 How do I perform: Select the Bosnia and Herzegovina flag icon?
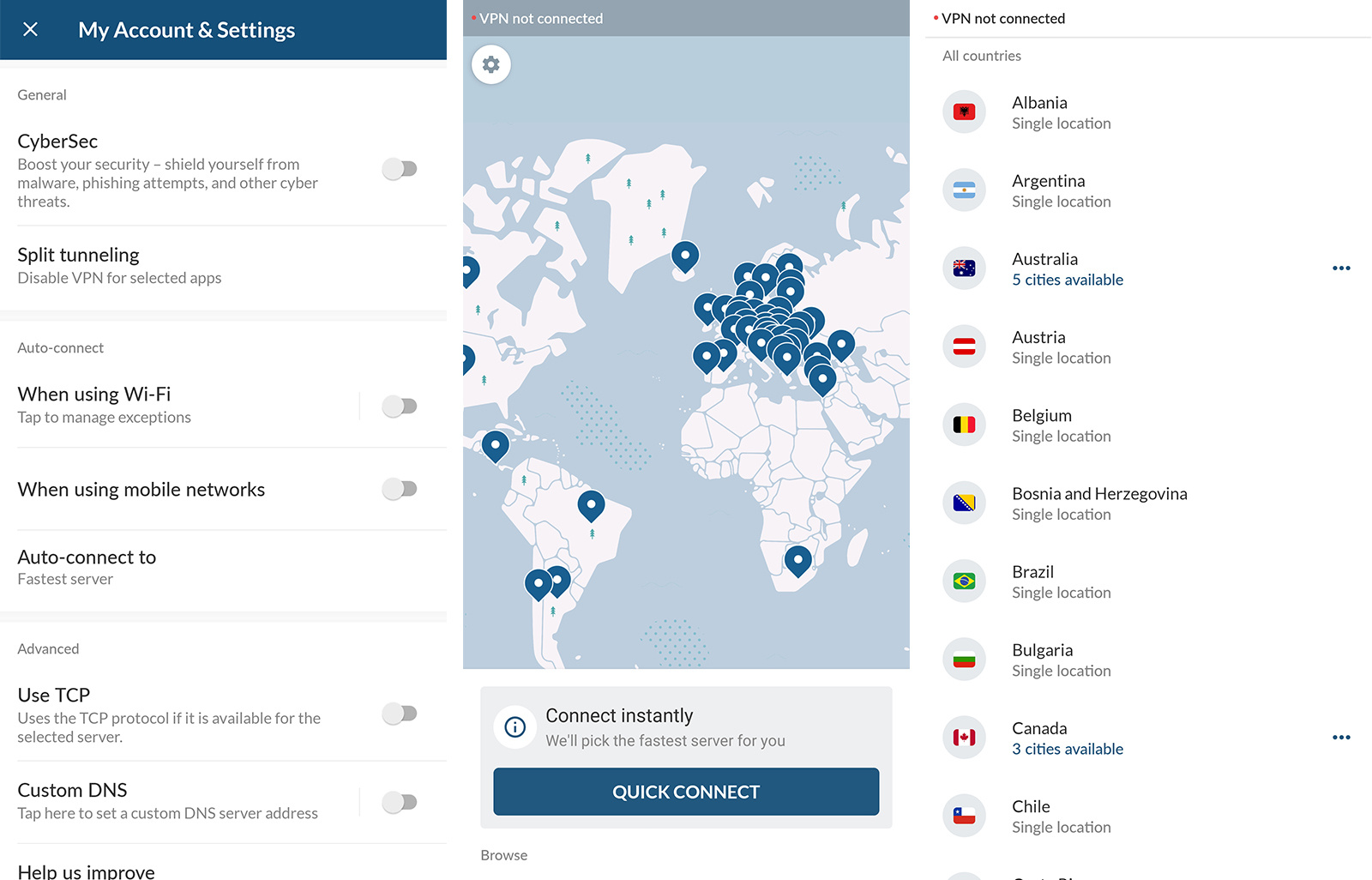point(965,503)
